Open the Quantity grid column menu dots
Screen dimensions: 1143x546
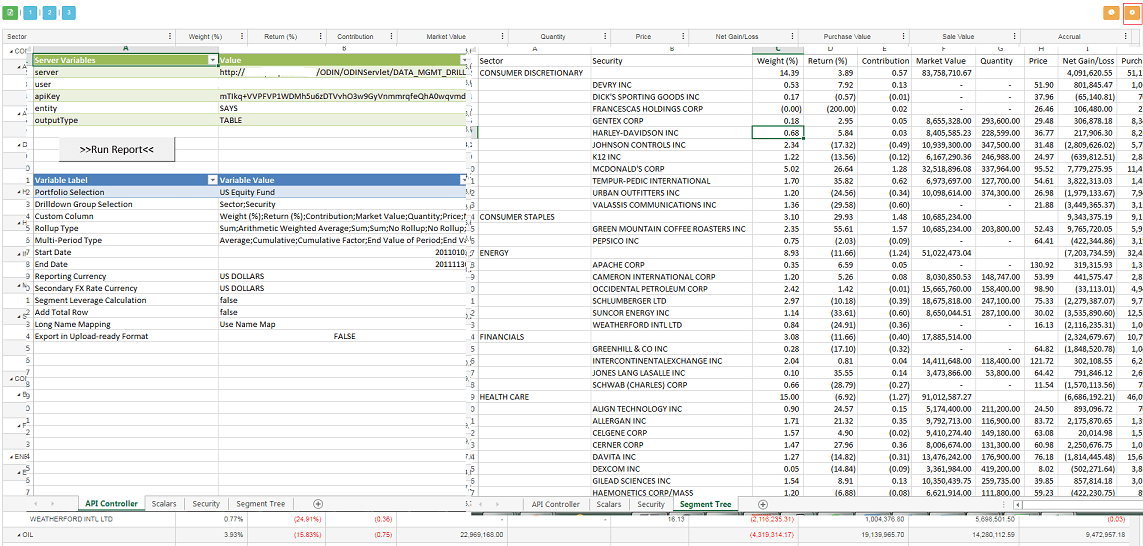pos(606,36)
